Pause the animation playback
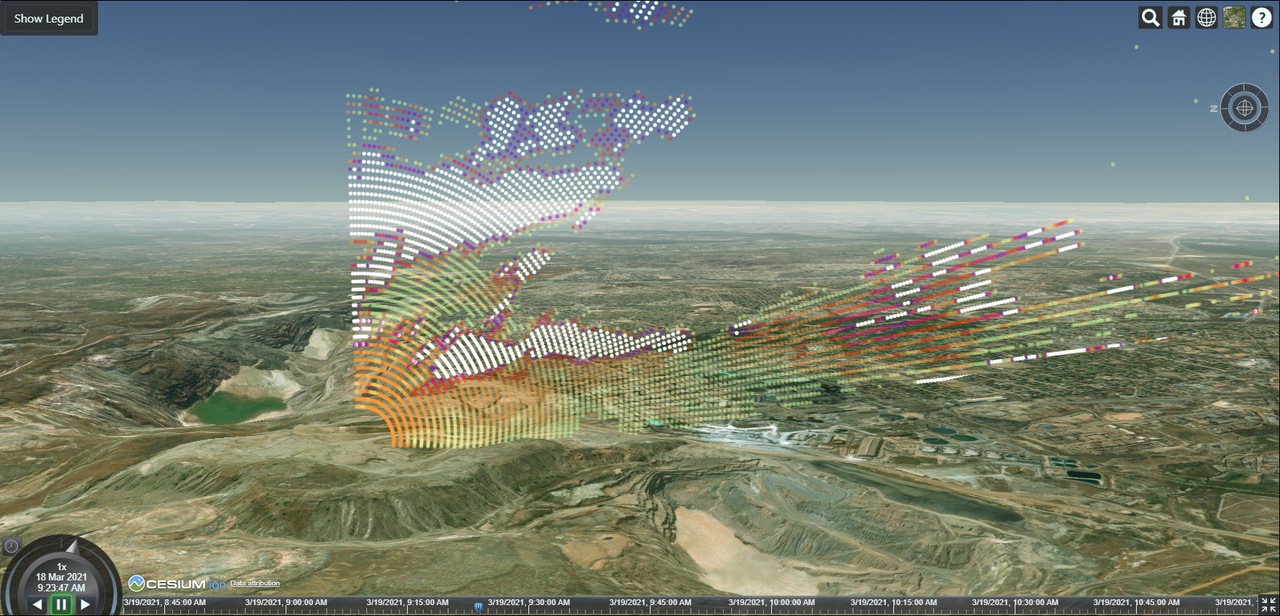 click(61, 604)
